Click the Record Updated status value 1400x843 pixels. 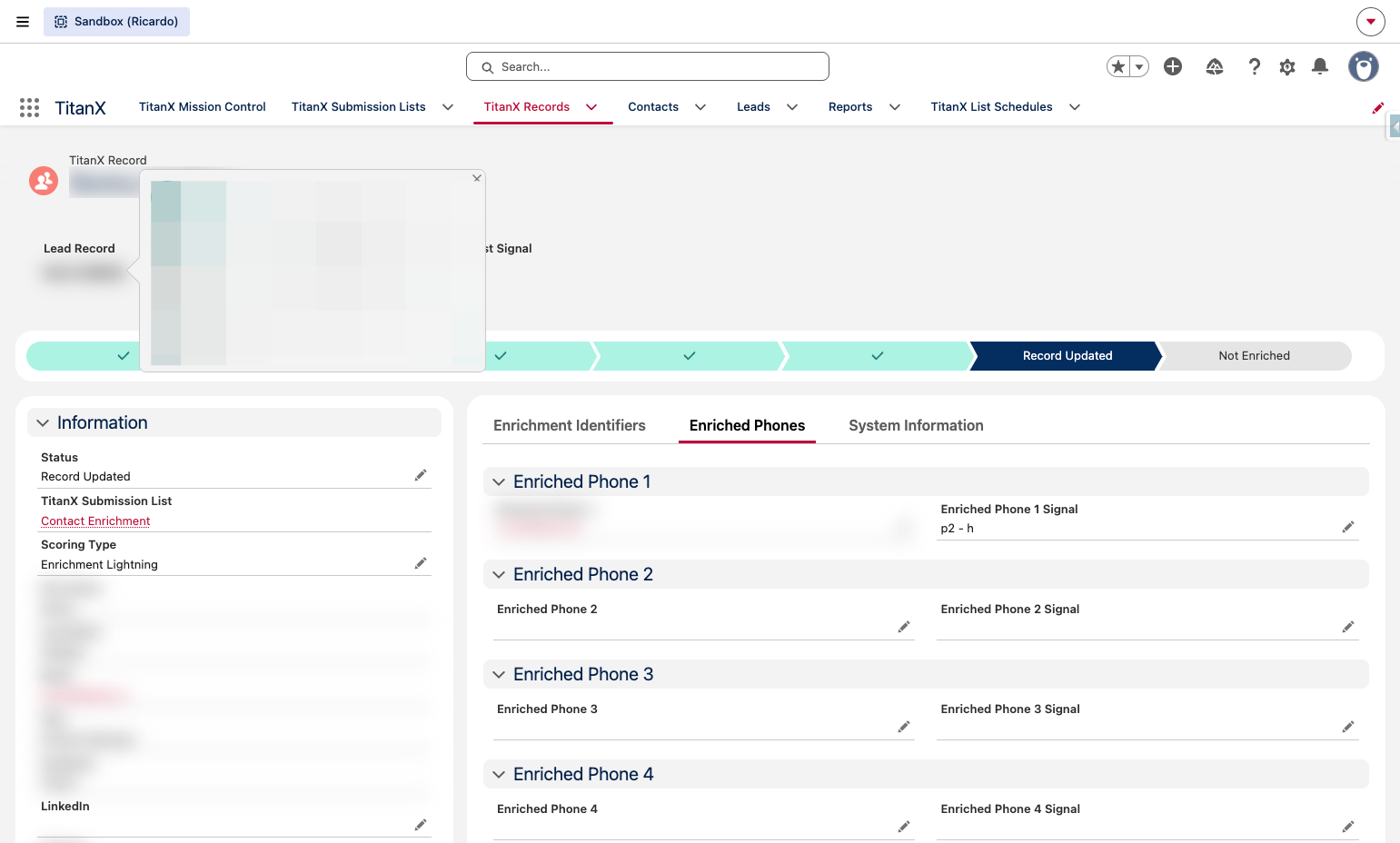tap(85, 476)
